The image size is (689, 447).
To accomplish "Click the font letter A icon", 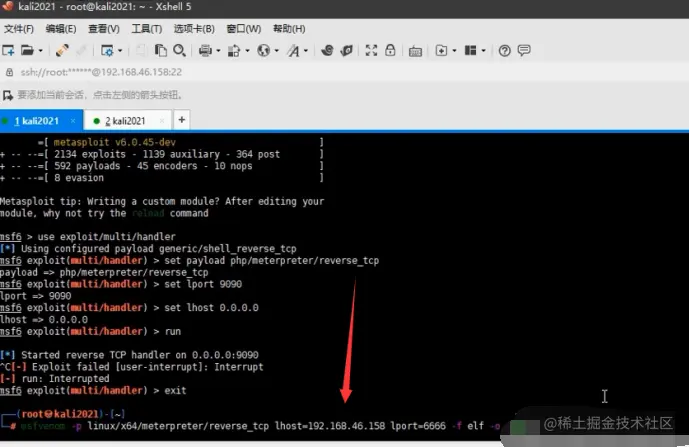I will pyautogui.click(x=293, y=51).
